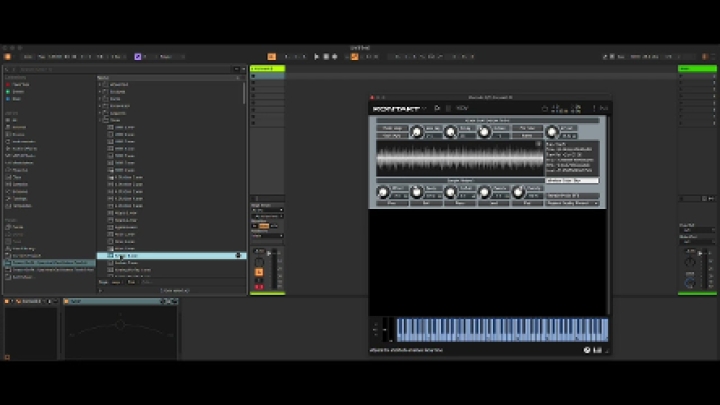Viewport: 720px width, 405px height.
Task: Expand the third folder in browser tree
Action: 100,99
